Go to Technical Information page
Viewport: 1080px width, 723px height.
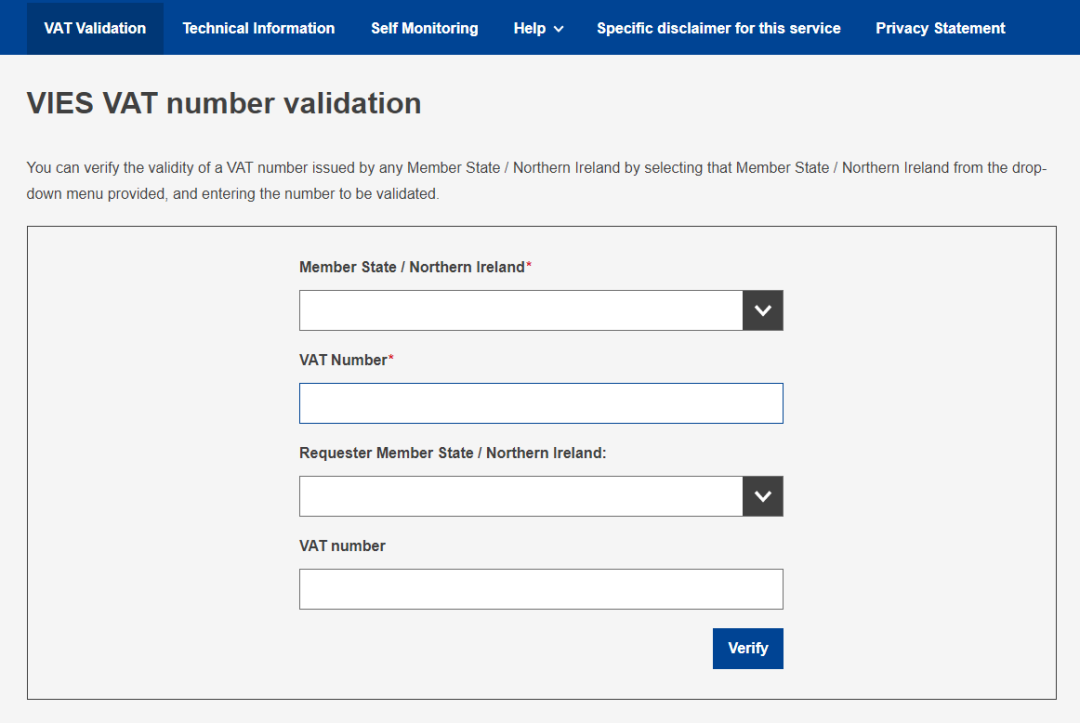coord(258,28)
